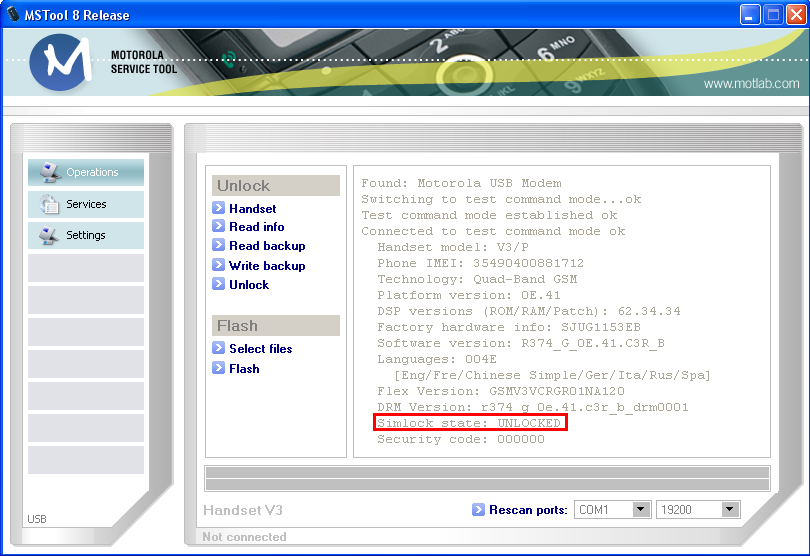The image size is (810, 556).
Task: Choose Handset under Unlock
Action: [x=253, y=209]
